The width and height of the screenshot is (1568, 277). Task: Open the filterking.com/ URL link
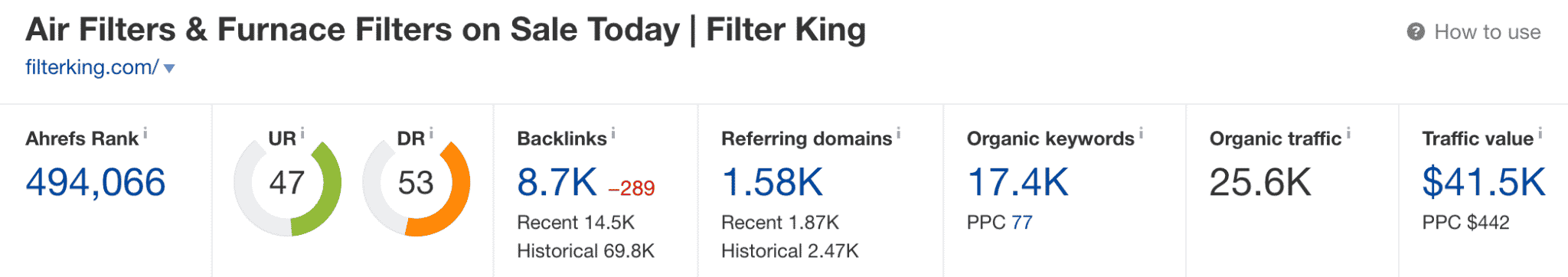92,67
